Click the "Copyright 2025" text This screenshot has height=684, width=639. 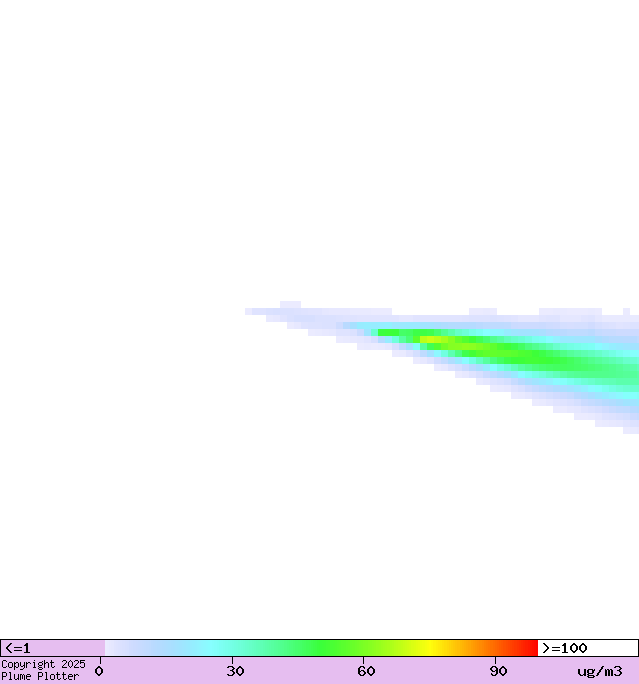point(43,664)
